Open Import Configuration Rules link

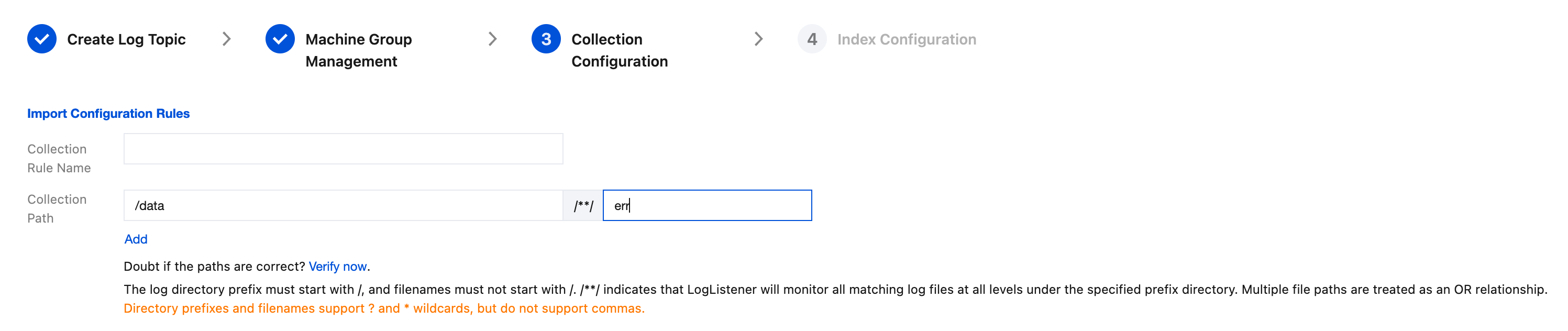pos(108,113)
